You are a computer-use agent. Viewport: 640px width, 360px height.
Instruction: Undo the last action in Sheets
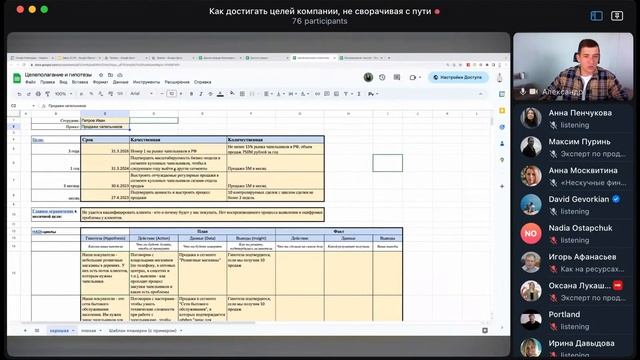tap(19, 94)
